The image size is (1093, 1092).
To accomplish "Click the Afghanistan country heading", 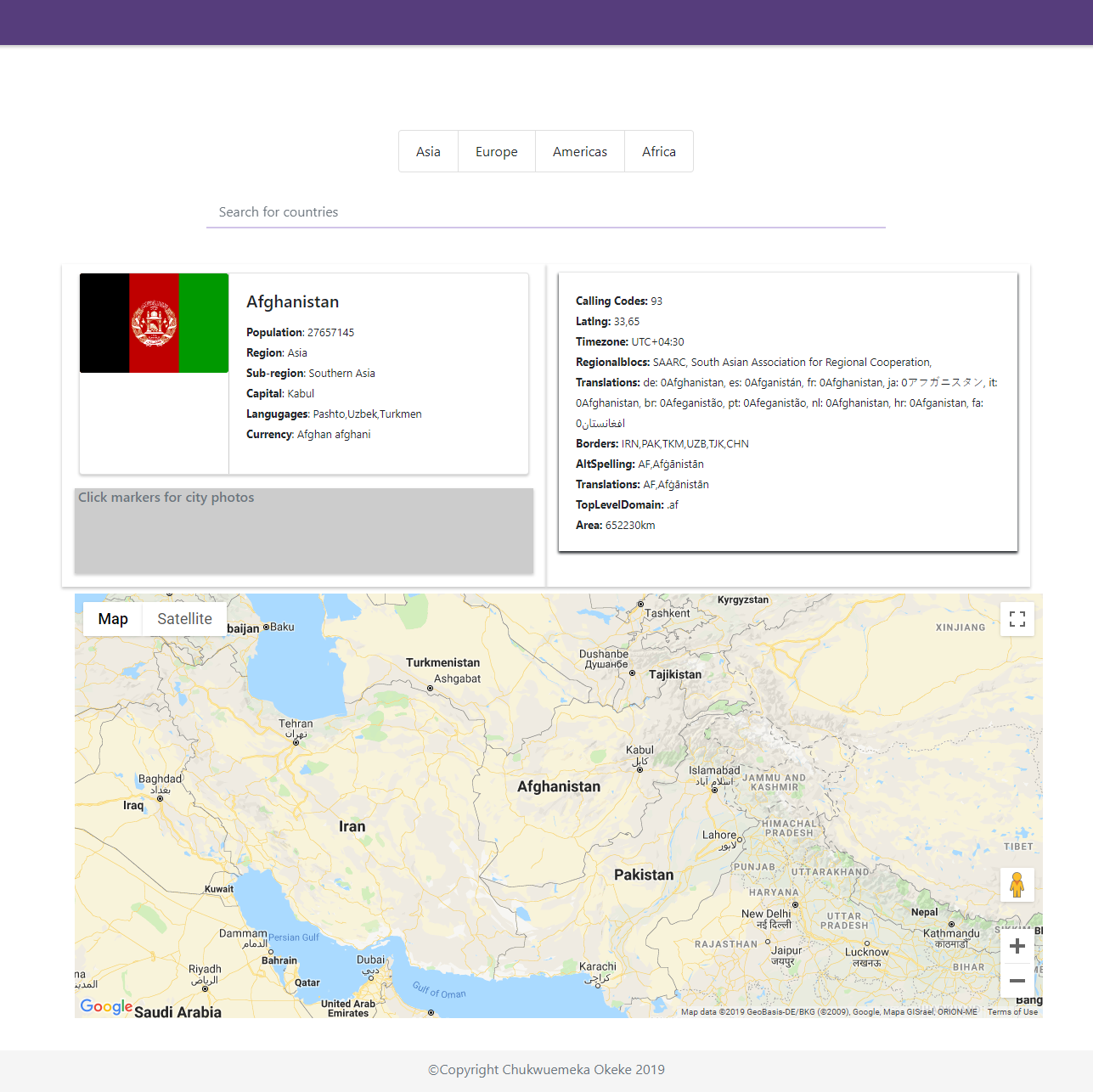I will click(293, 301).
